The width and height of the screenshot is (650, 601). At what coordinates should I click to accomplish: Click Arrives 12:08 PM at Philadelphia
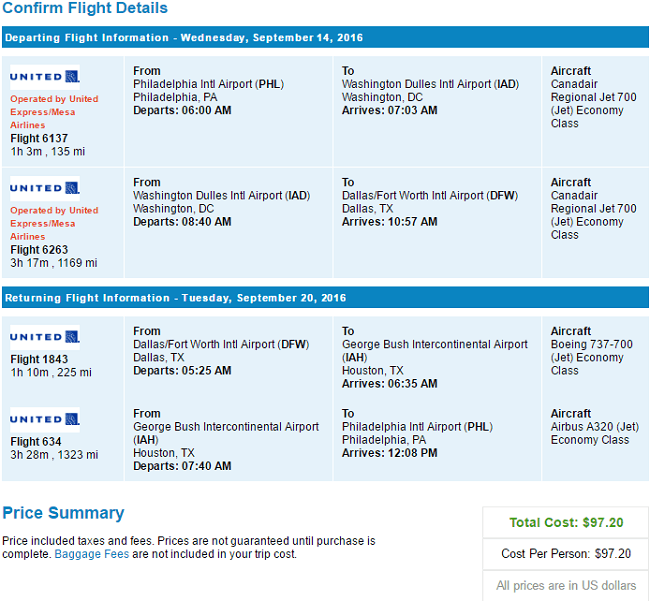point(389,453)
